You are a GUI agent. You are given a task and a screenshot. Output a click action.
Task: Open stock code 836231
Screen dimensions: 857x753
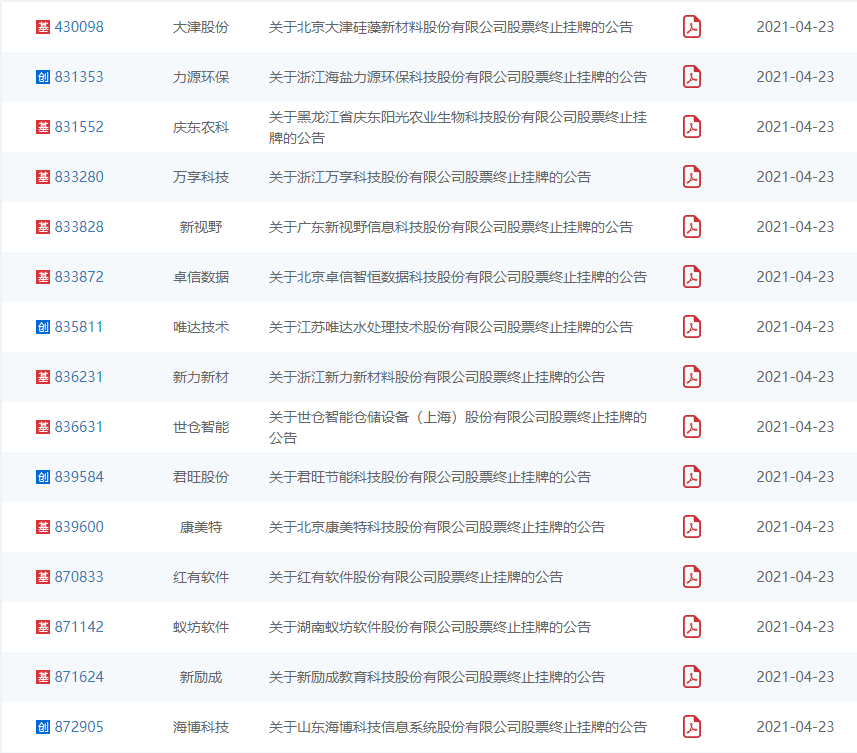click(79, 377)
